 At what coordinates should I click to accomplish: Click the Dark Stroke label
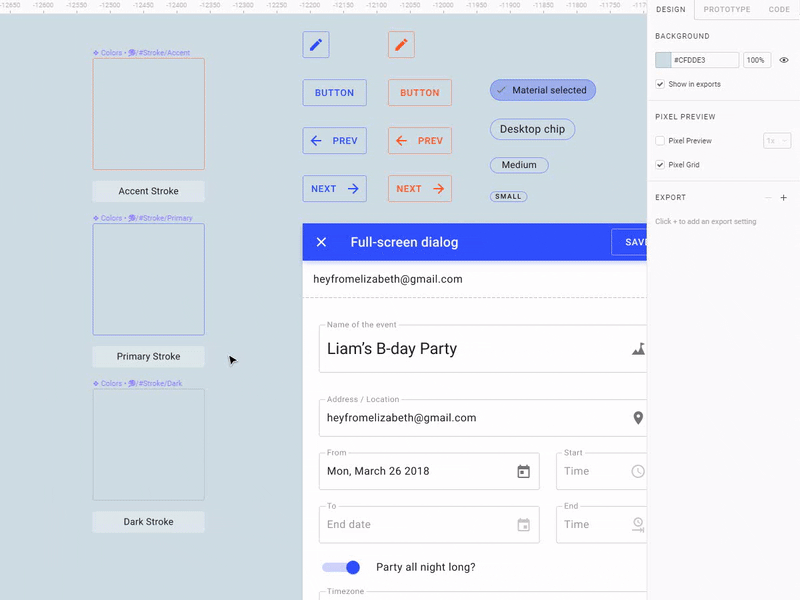click(148, 522)
